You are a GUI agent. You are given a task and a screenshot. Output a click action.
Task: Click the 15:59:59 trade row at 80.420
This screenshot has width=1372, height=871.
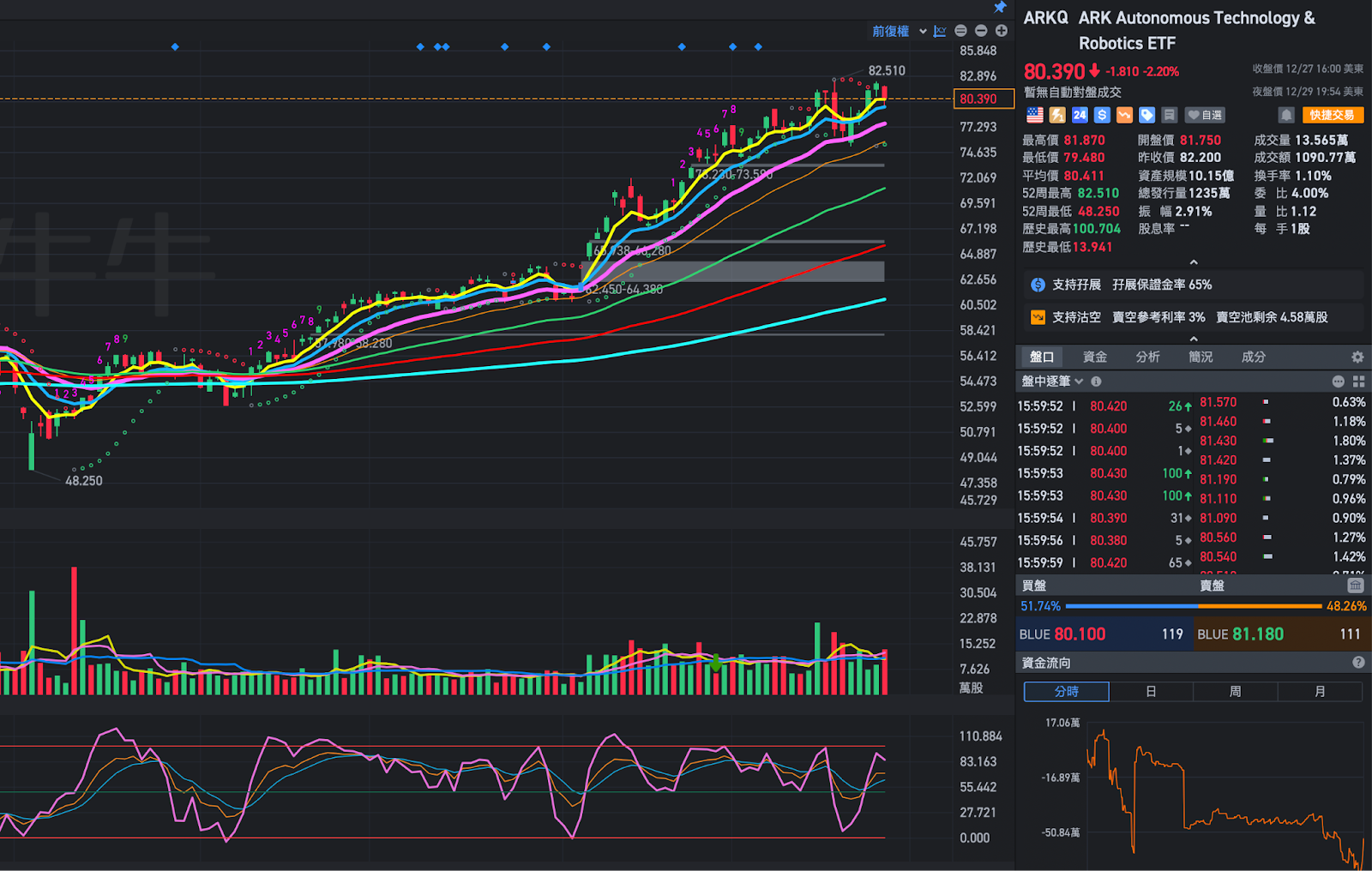coord(1104,563)
